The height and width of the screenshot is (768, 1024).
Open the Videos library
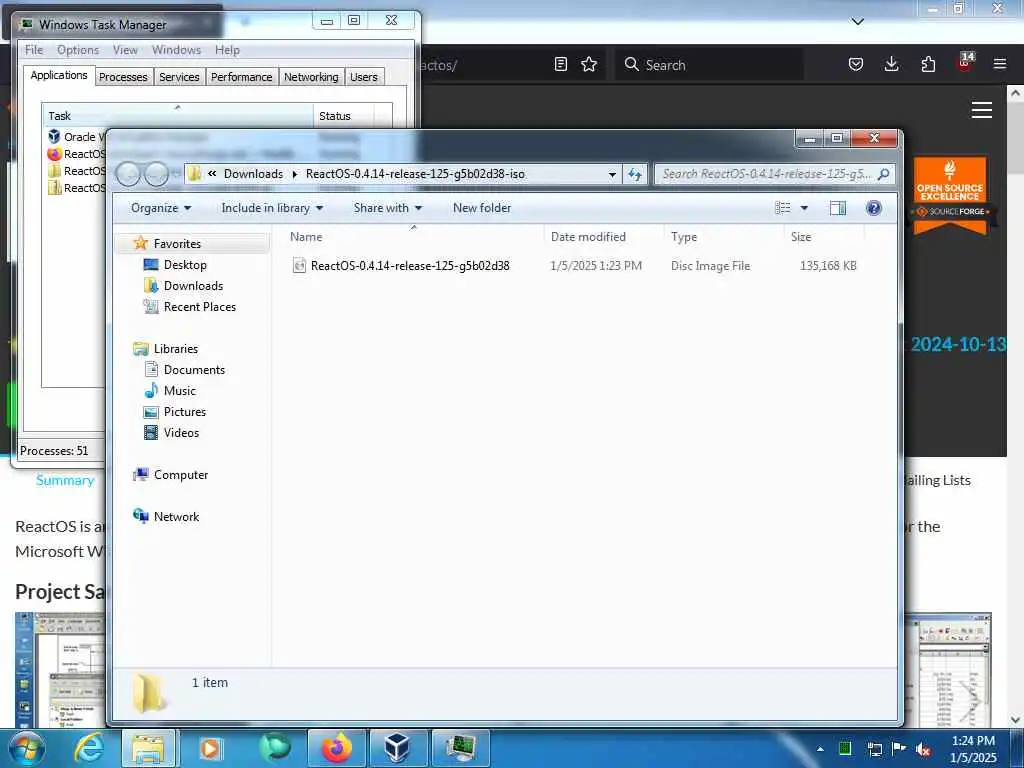(181, 432)
